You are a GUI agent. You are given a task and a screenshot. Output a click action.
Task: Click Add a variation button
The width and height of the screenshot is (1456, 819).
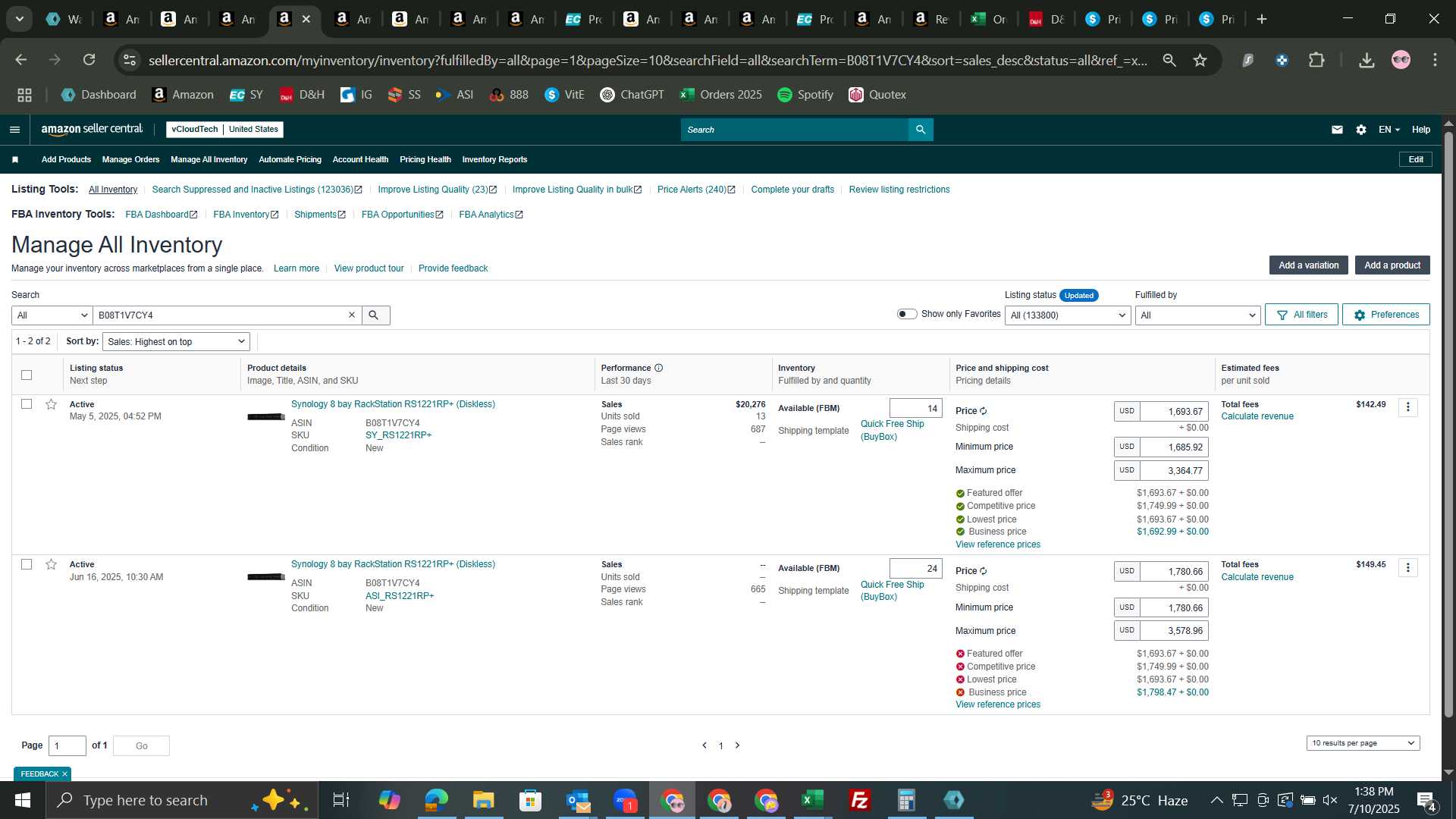point(1308,265)
